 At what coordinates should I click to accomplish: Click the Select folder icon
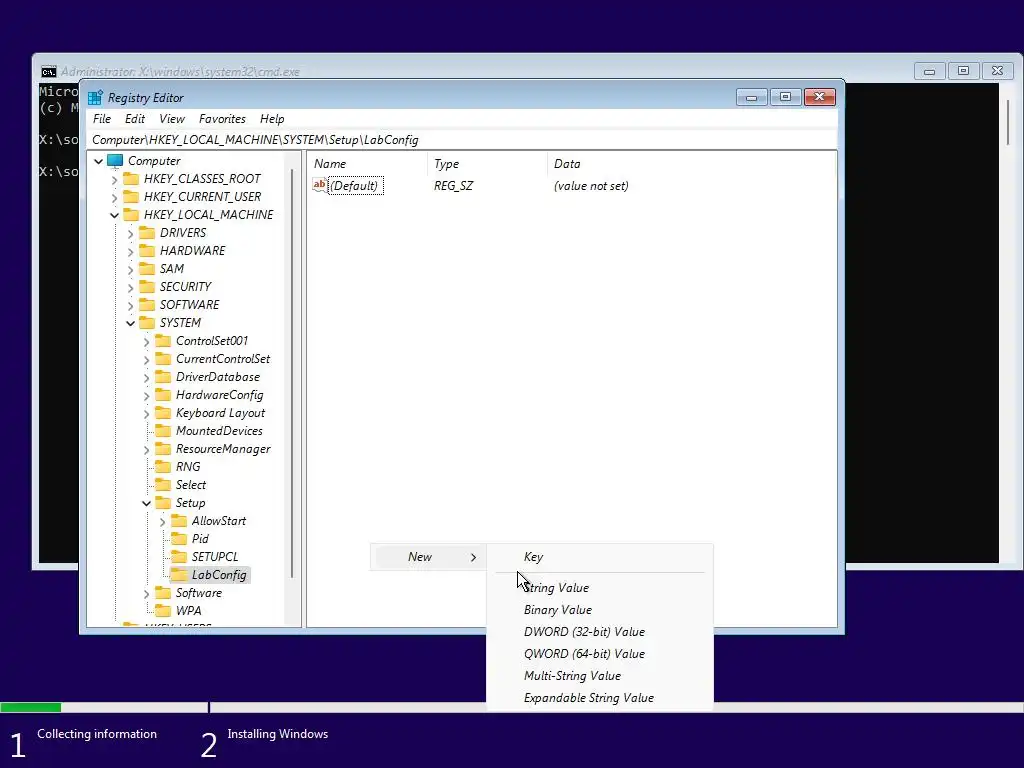point(163,485)
